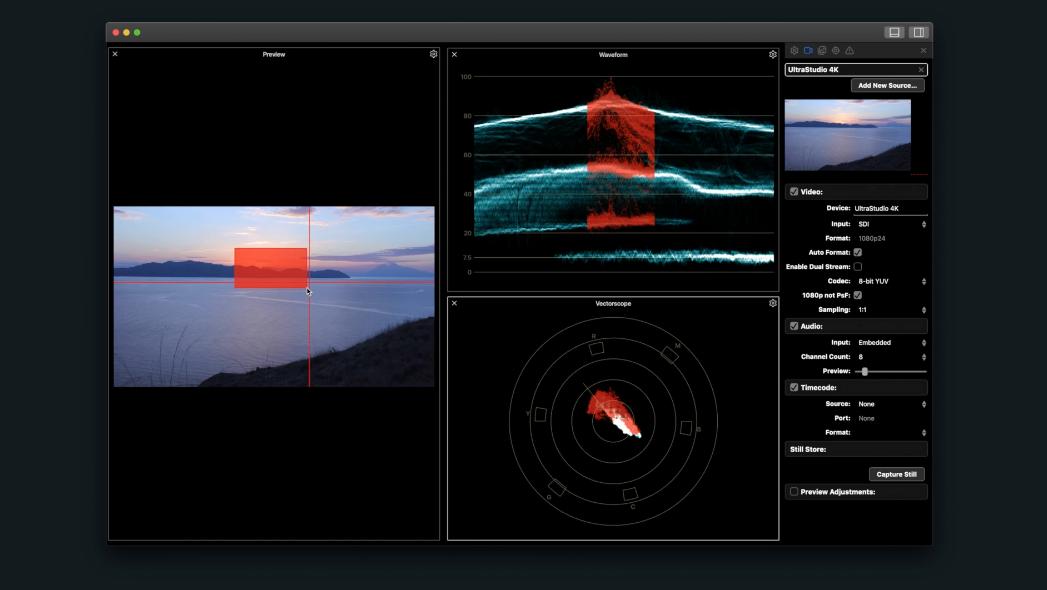Viewport: 1047px width, 590px height.
Task: Open the video Input SDI dropdown
Action: [890, 224]
